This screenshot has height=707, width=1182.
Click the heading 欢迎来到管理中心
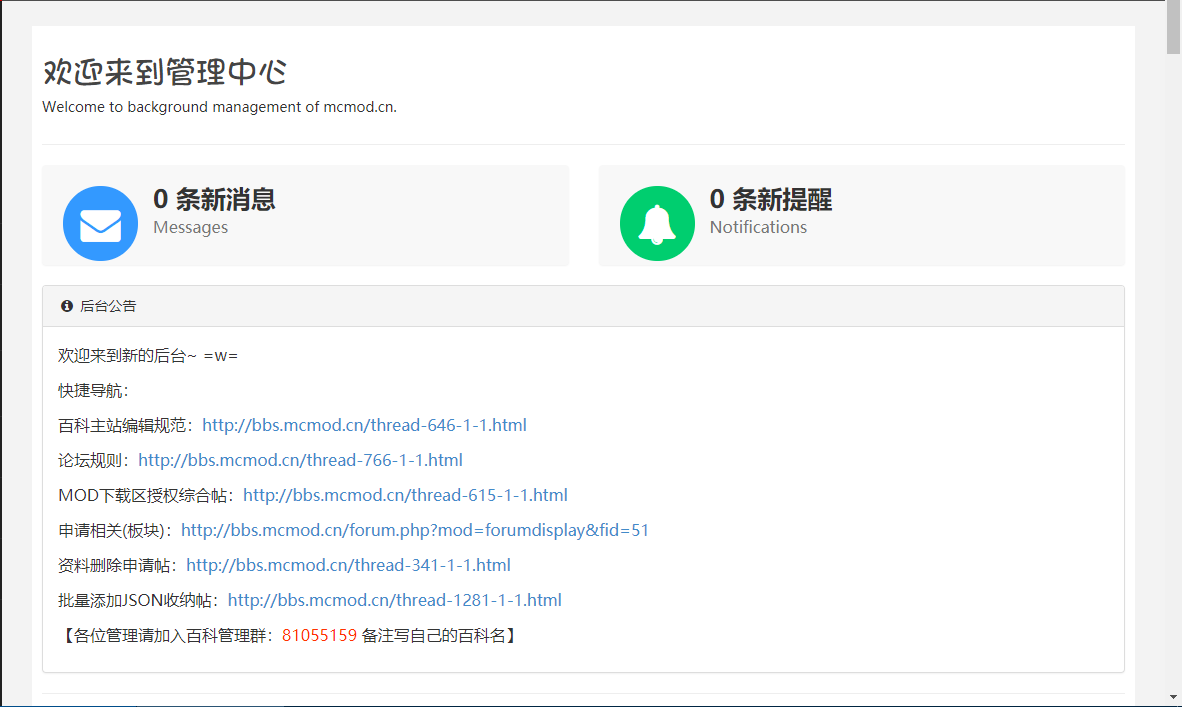pos(164,72)
